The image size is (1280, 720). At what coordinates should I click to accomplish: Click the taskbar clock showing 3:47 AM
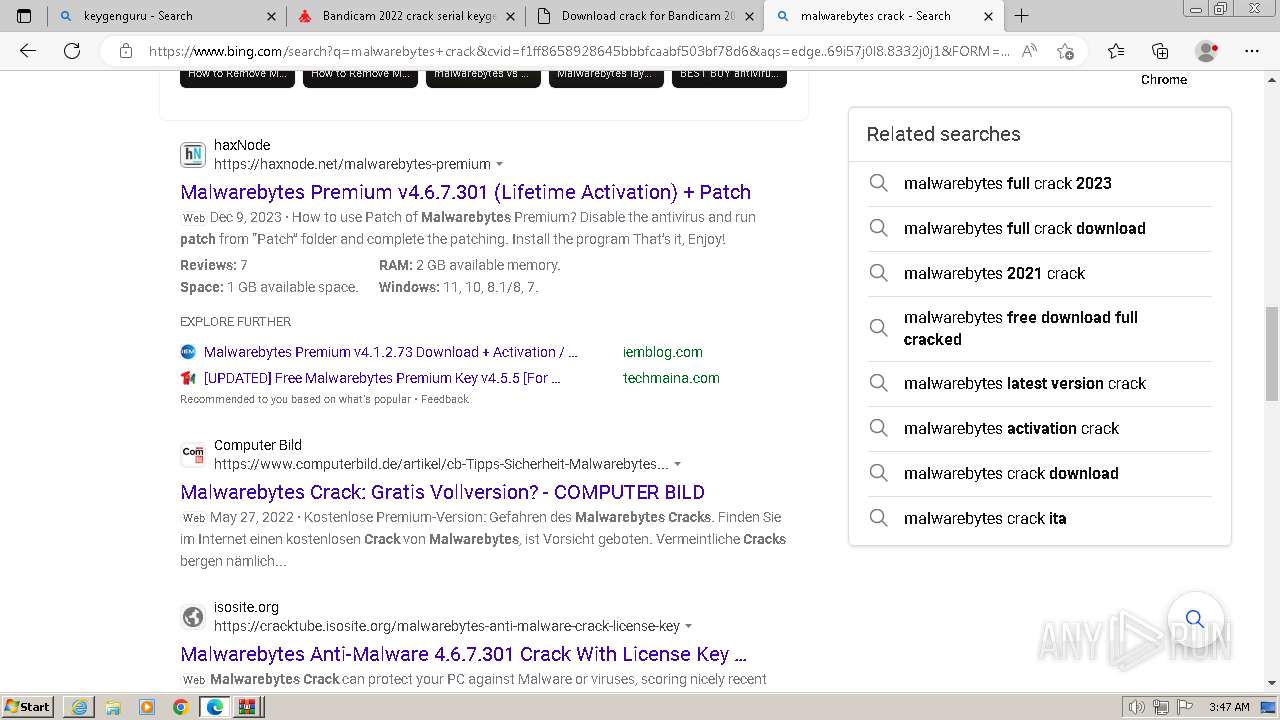tap(1228, 707)
